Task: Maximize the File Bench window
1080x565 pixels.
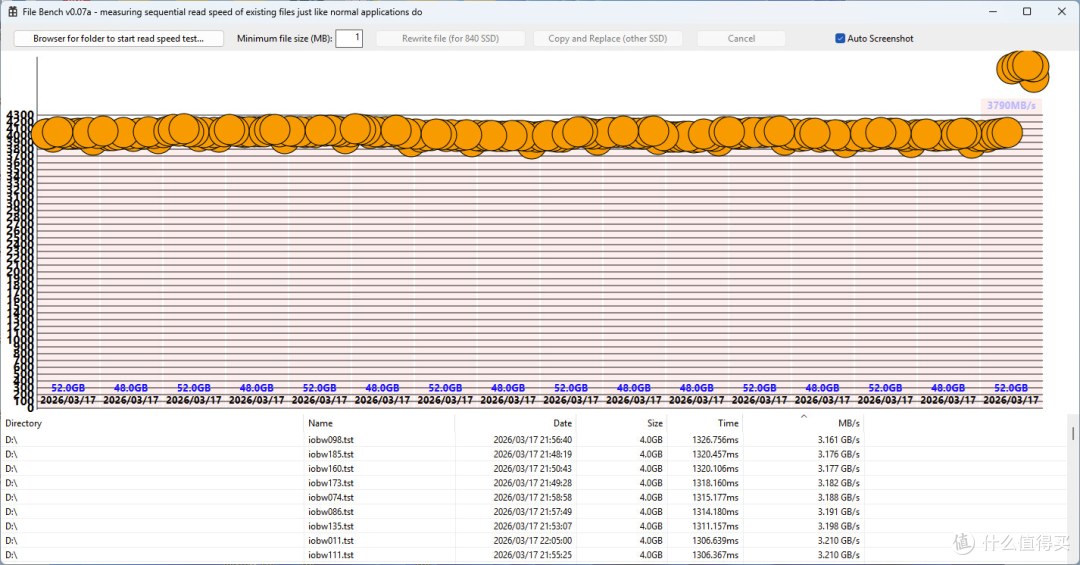Action: [1027, 12]
